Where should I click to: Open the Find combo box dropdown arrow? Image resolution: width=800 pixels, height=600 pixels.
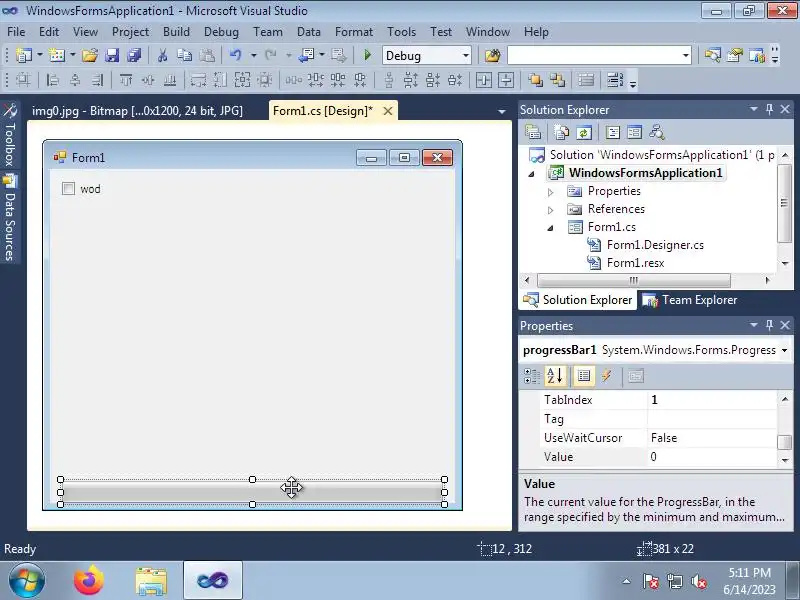pos(686,55)
